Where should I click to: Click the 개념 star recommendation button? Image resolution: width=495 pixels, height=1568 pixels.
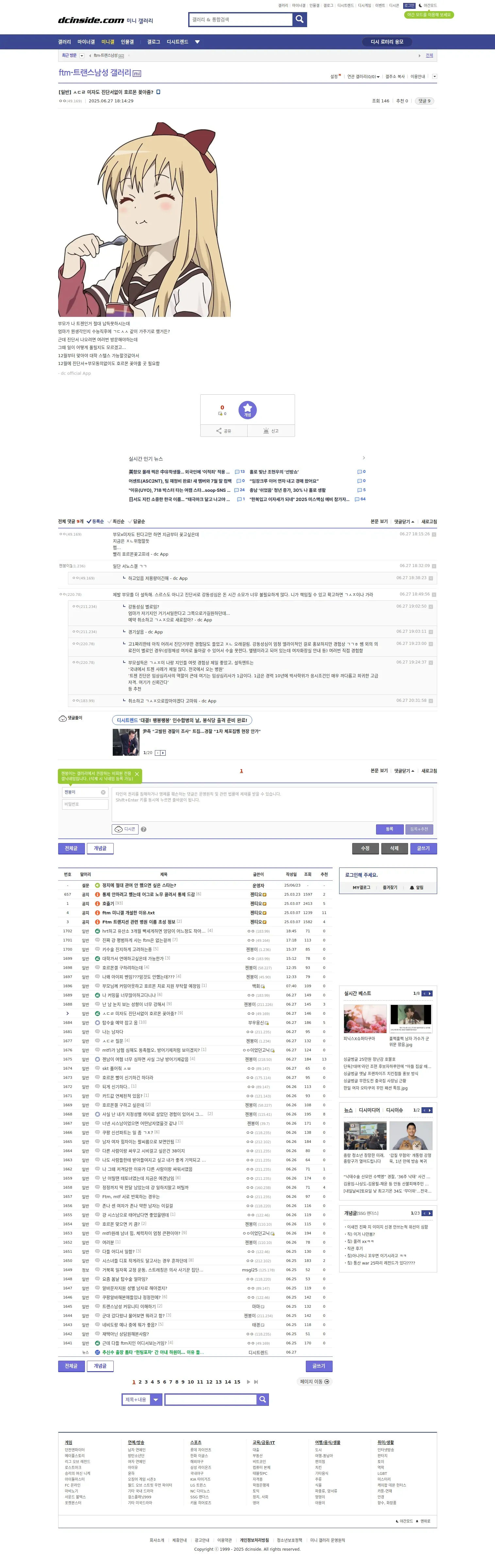click(x=248, y=410)
